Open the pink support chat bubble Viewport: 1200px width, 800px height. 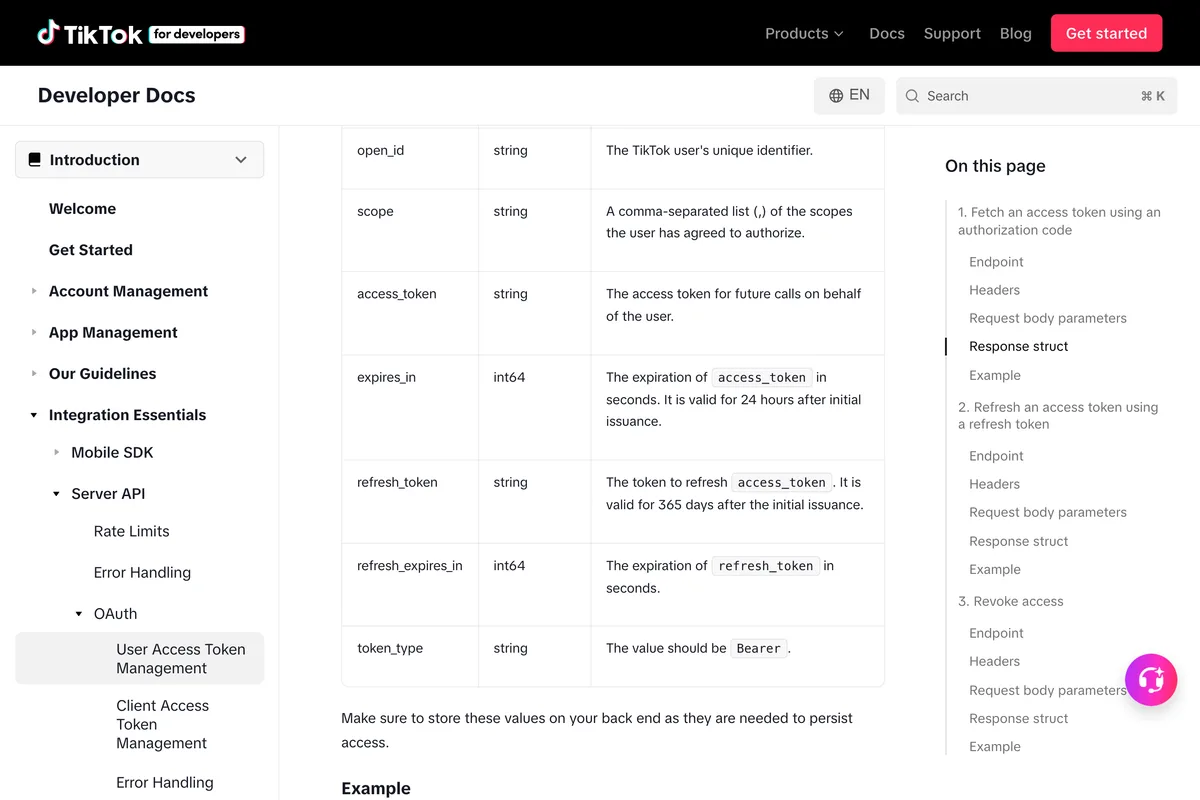coord(1151,680)
